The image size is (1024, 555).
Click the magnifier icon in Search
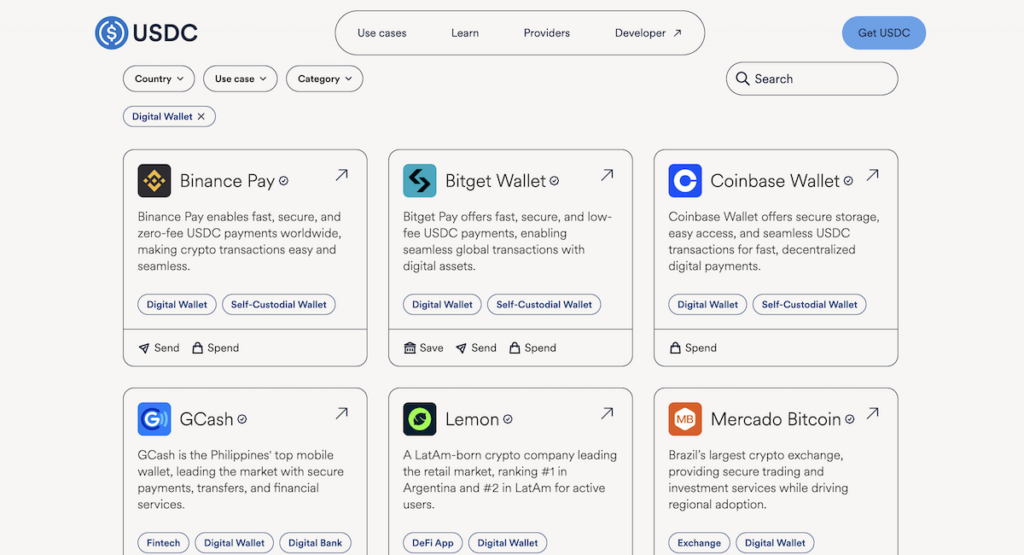[743, 78]
